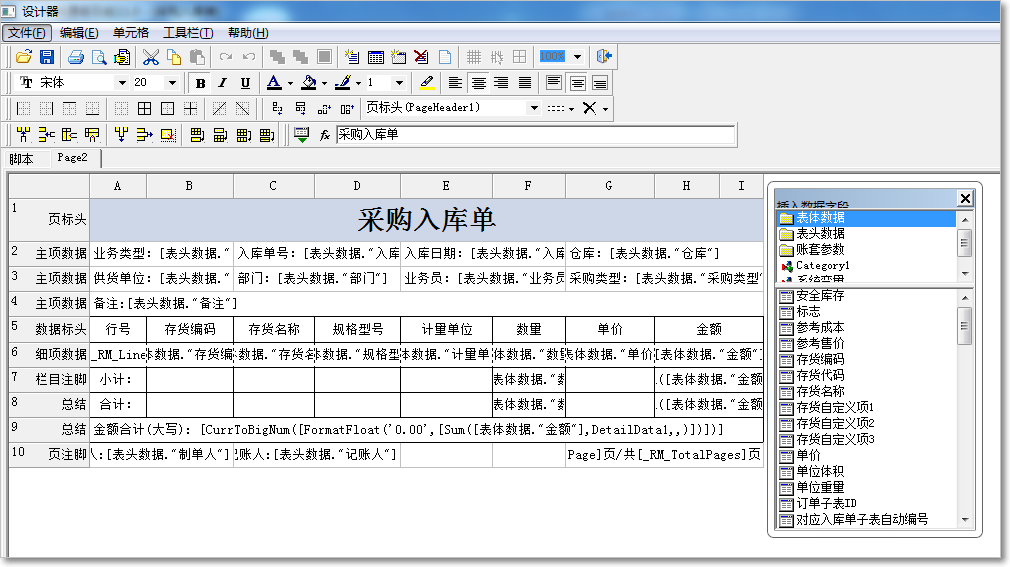Click the highlighter pen icon
Viewport: 1010px width, 567px height.
426,83
